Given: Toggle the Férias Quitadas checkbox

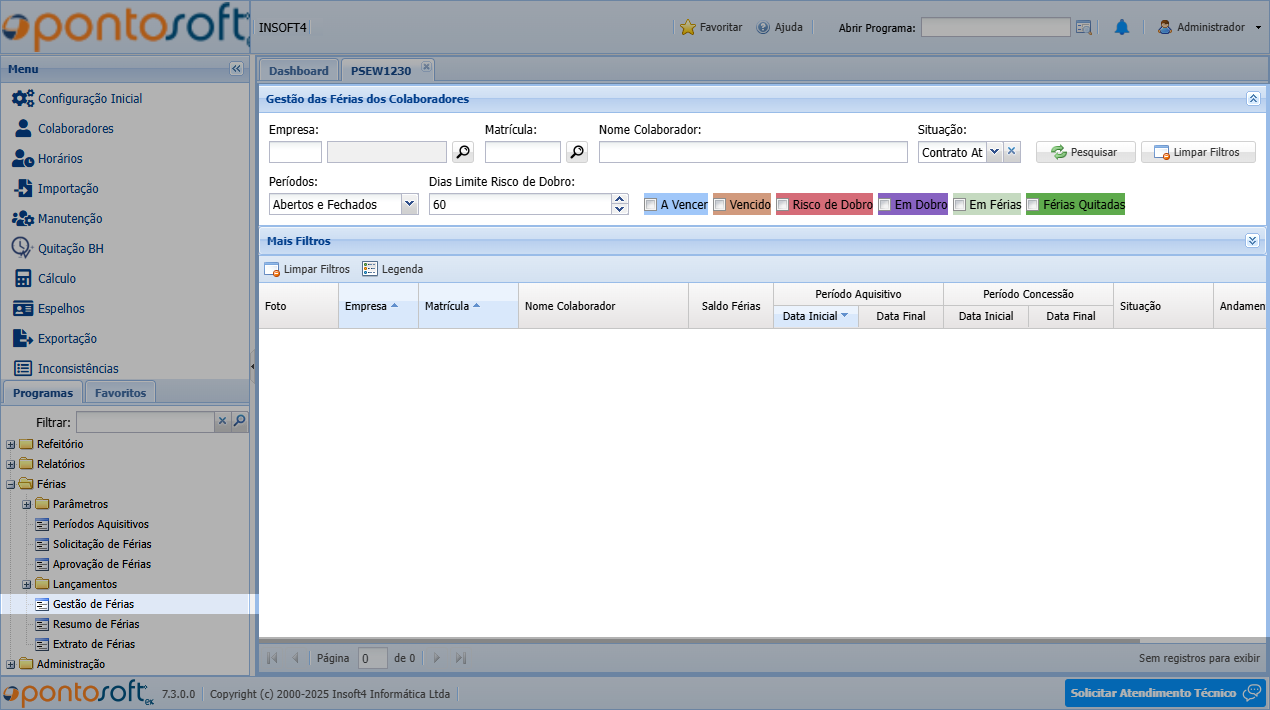Looking at the screenshot, I should point(1033,205).
